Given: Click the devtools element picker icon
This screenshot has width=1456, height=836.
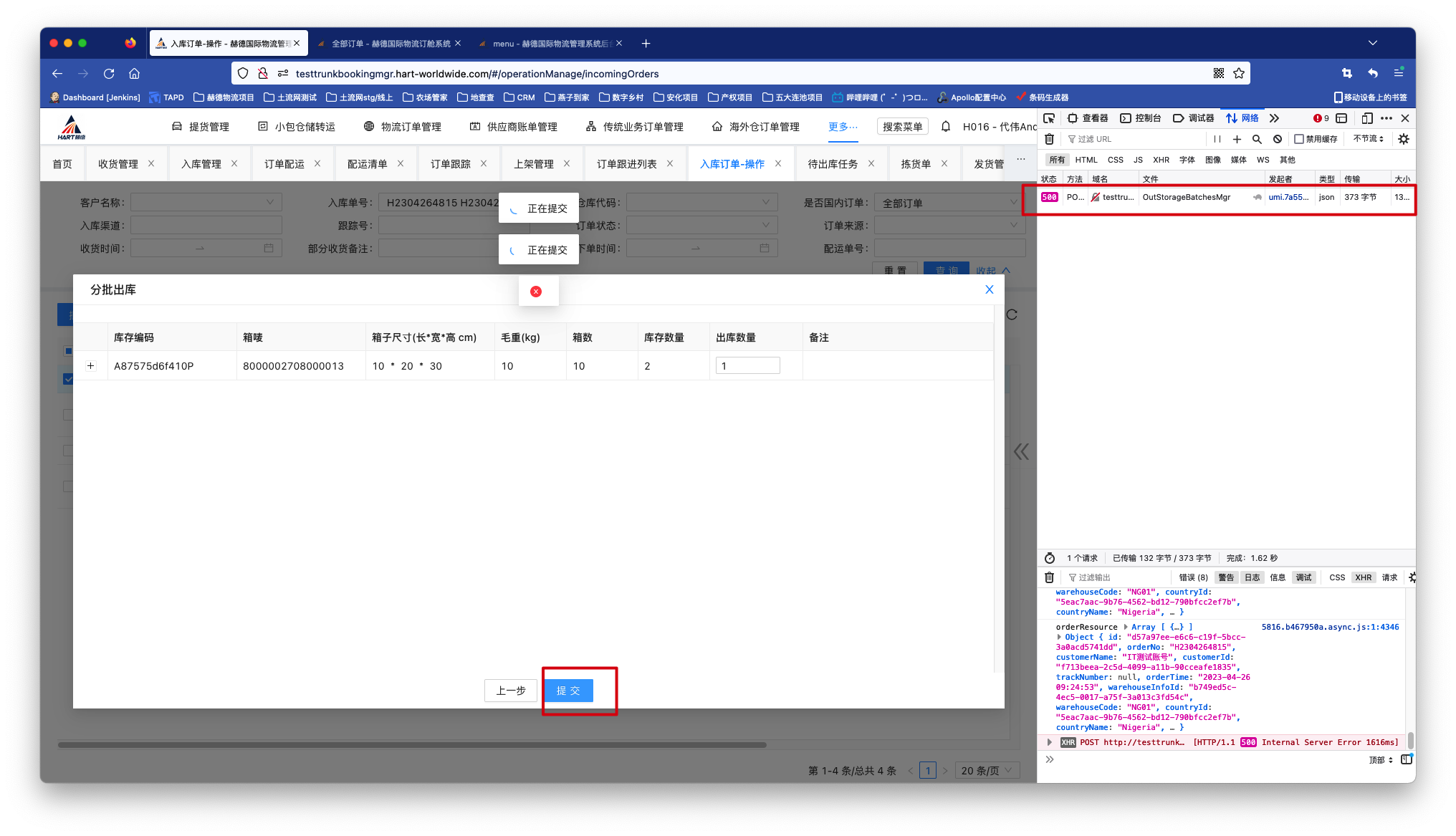Looking at the screenshot, I should (x=1049, y=118).
